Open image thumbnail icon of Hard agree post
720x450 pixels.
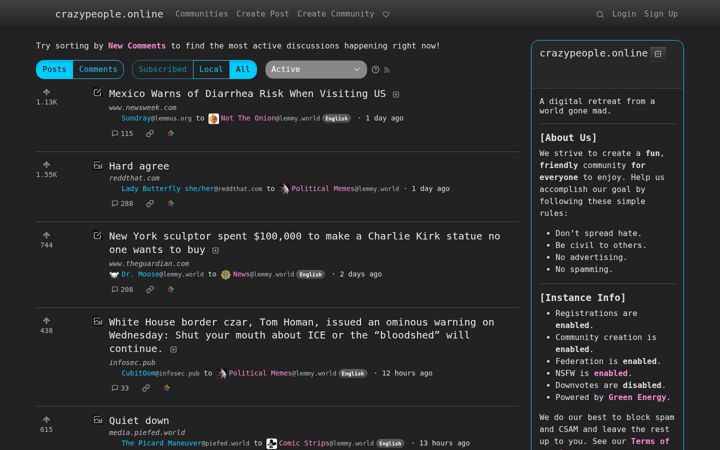(97, 165)
